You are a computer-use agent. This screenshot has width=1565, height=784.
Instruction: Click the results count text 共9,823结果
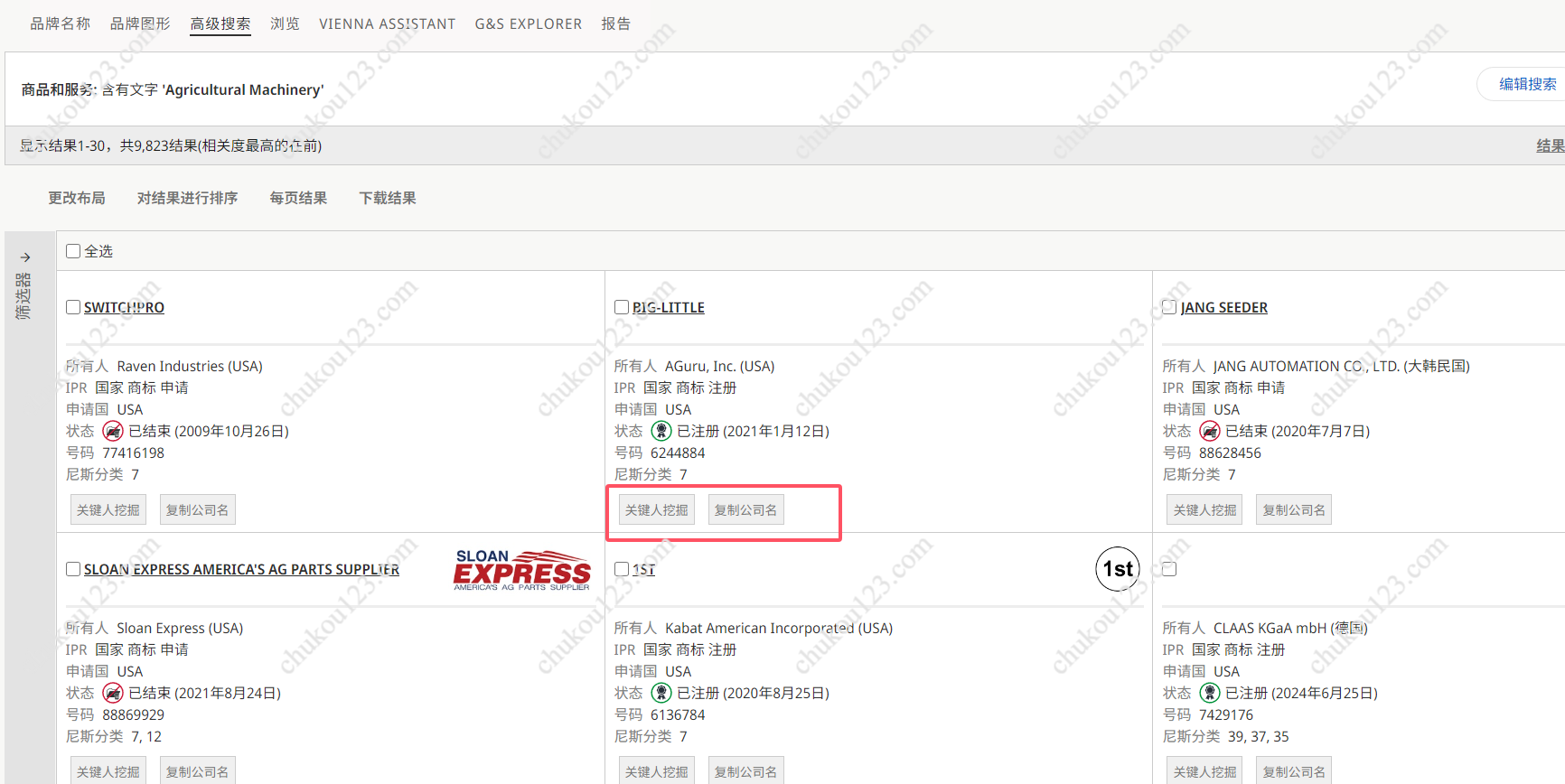coord(159,145)
